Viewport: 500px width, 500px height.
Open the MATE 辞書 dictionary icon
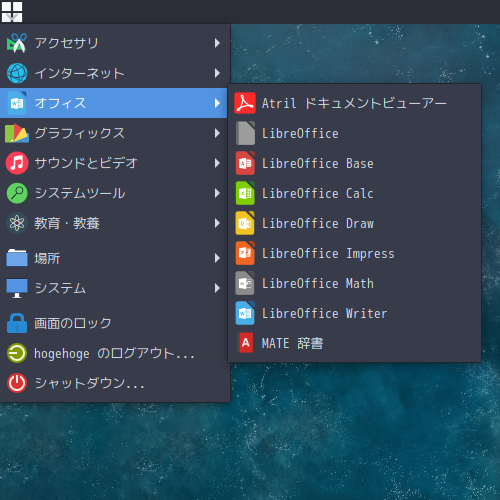(x=245, y=343)
